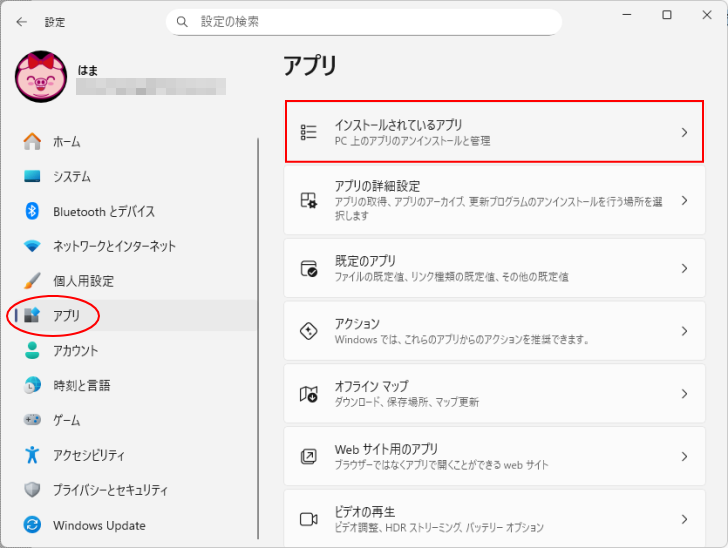Click PC 上のアプリのアンインストールと管理 description
This screenshot has height=548, width=728.
pyautogui.click(x=412, y=141)
